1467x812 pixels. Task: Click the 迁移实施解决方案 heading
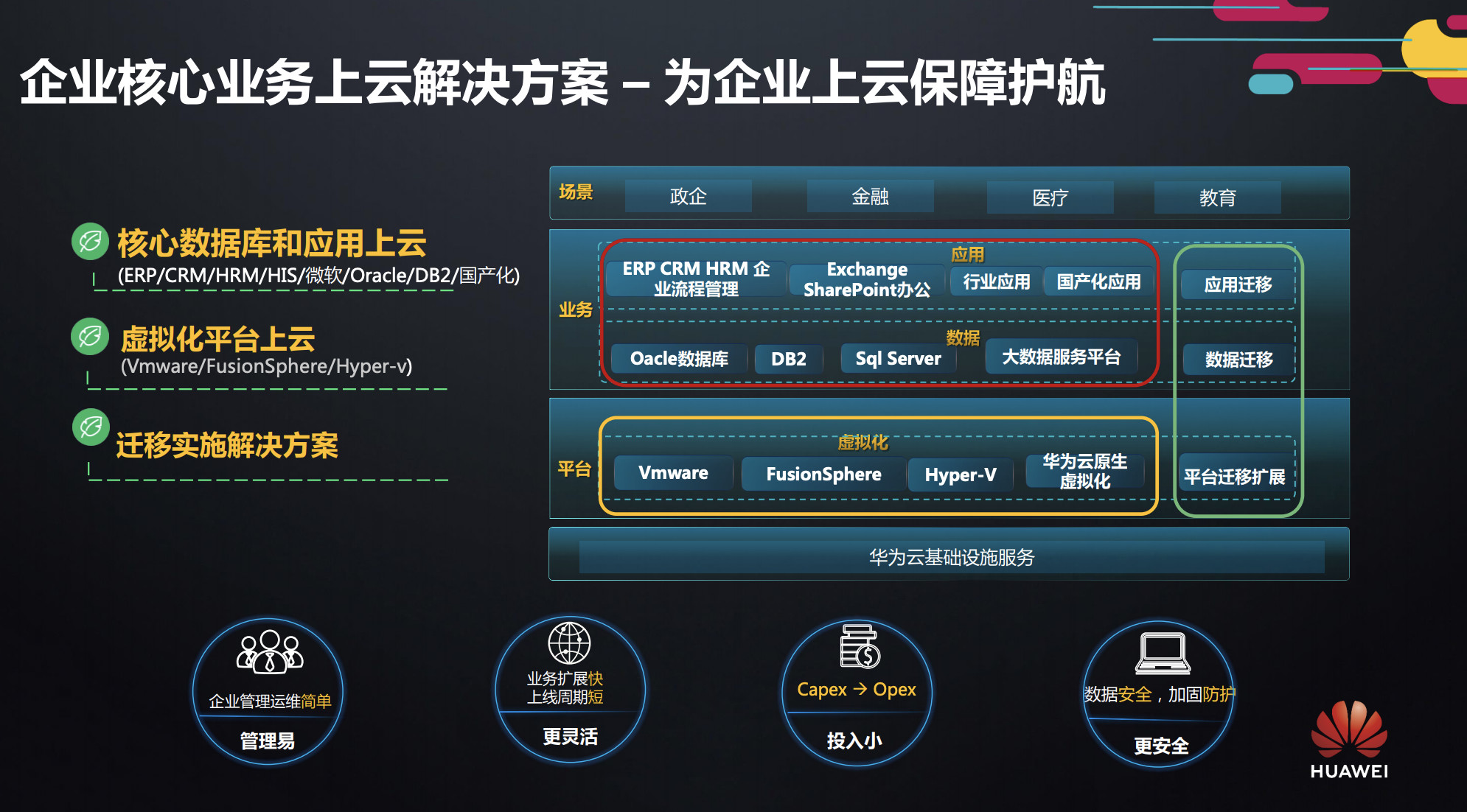[x=227, y=445]
